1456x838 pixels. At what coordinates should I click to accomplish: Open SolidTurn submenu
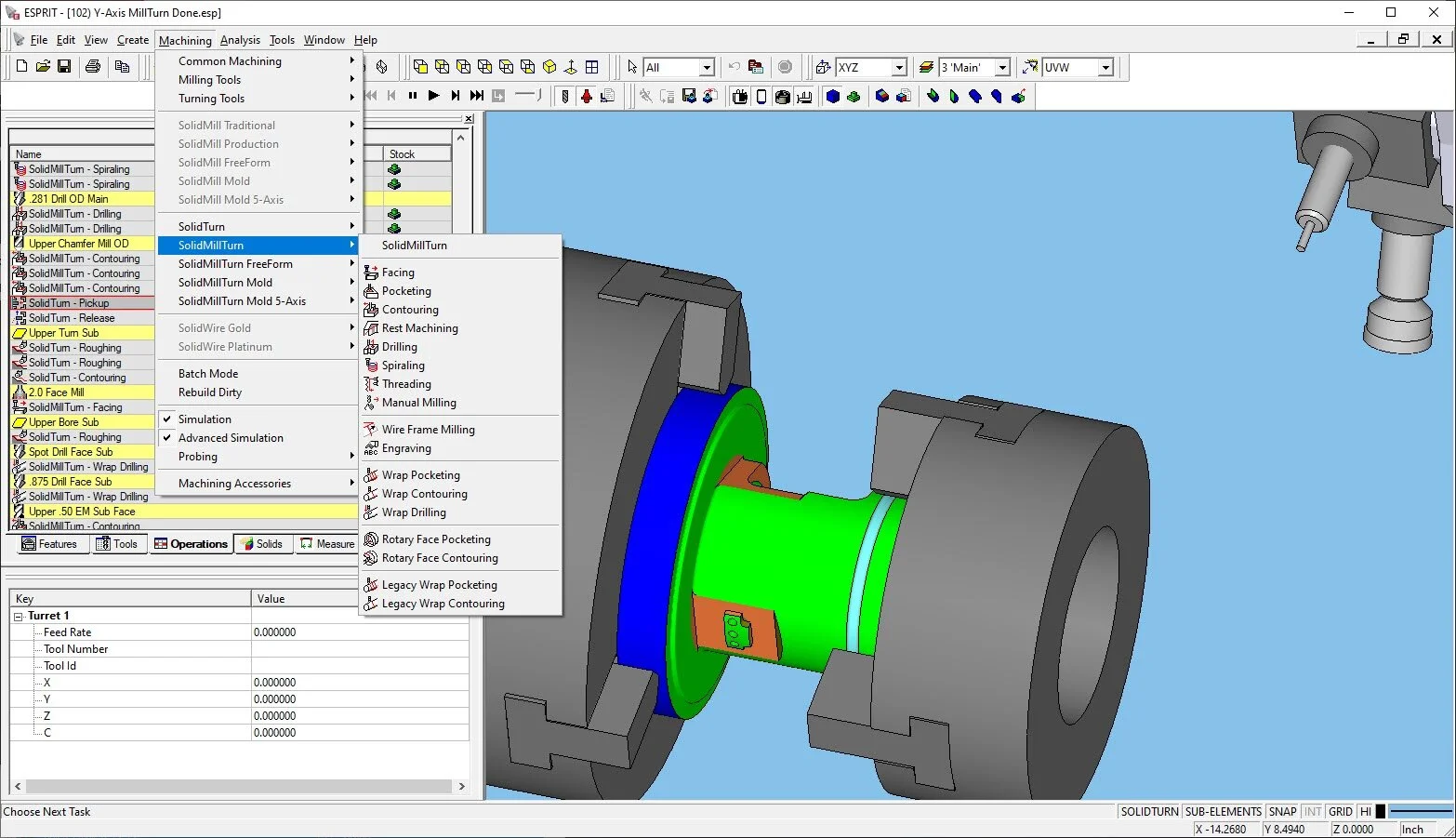(258, 227)
